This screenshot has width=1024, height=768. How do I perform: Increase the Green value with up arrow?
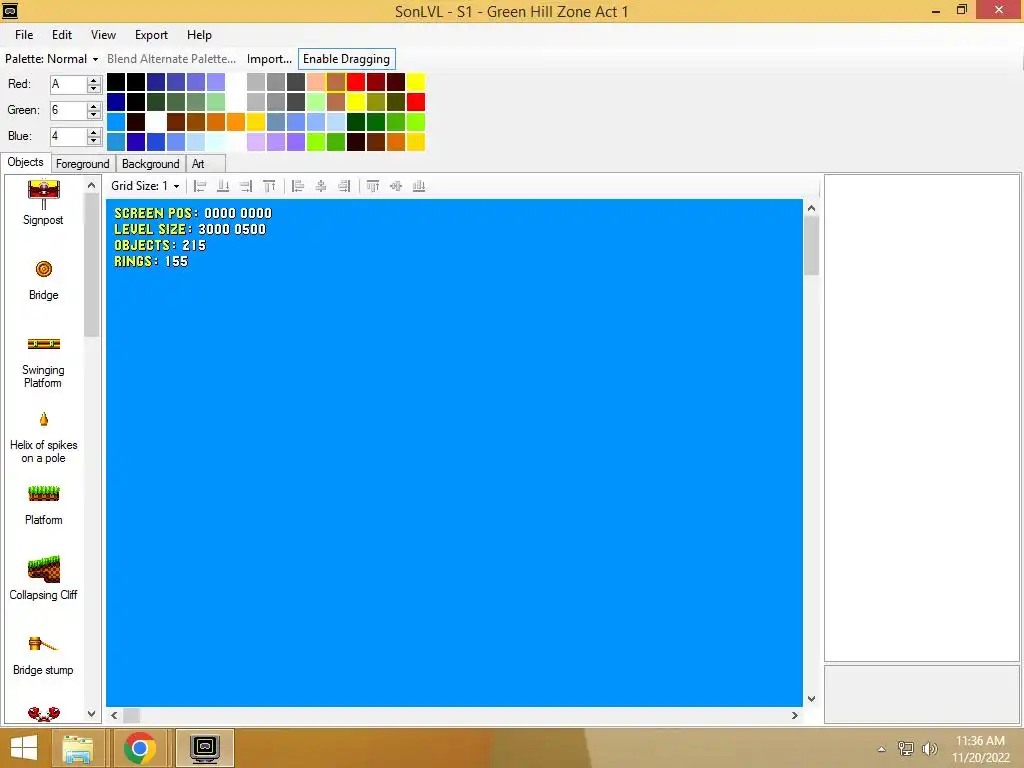point(94,106)
